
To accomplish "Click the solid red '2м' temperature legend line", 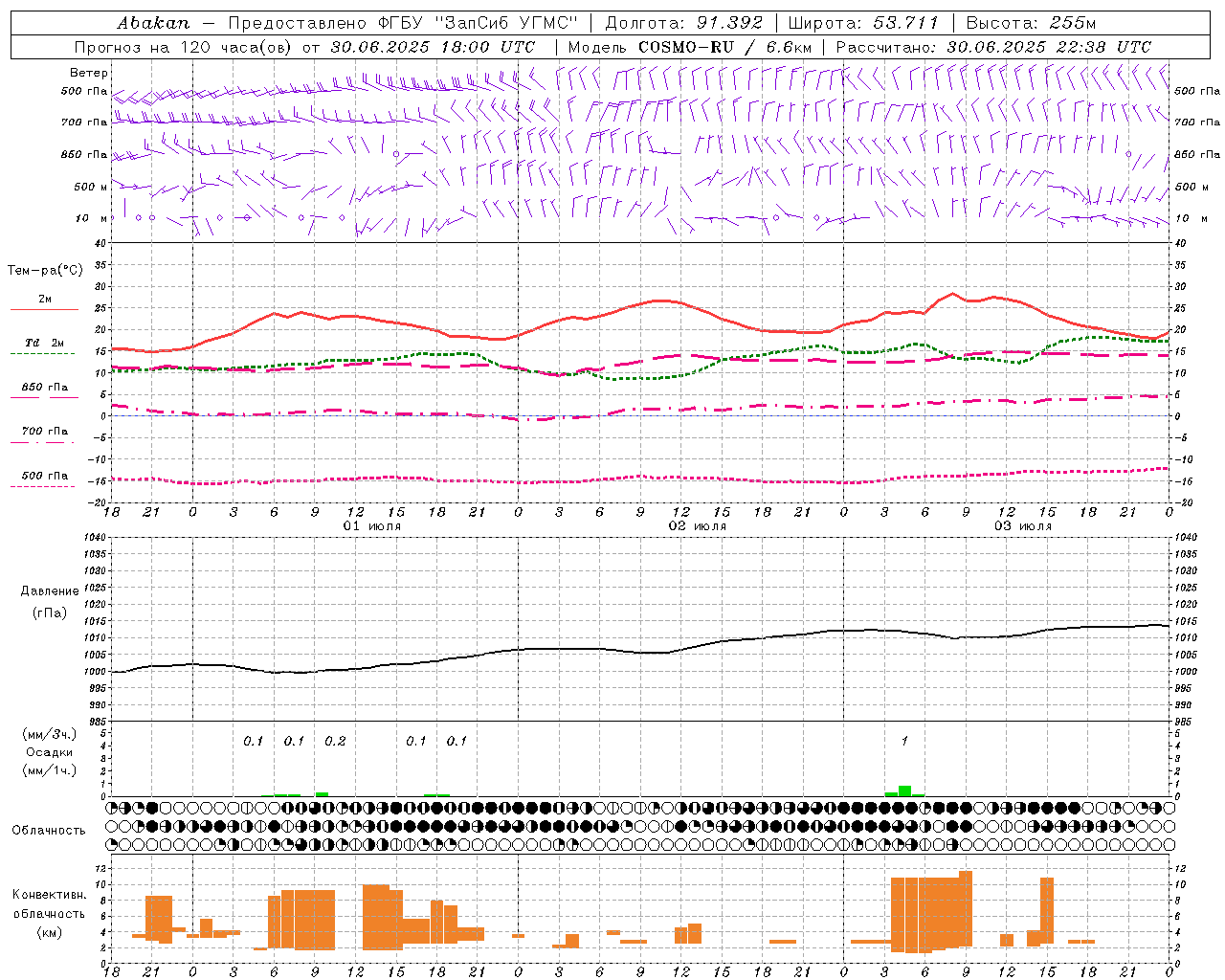I will pyautogui.click(x=44, y=309).
